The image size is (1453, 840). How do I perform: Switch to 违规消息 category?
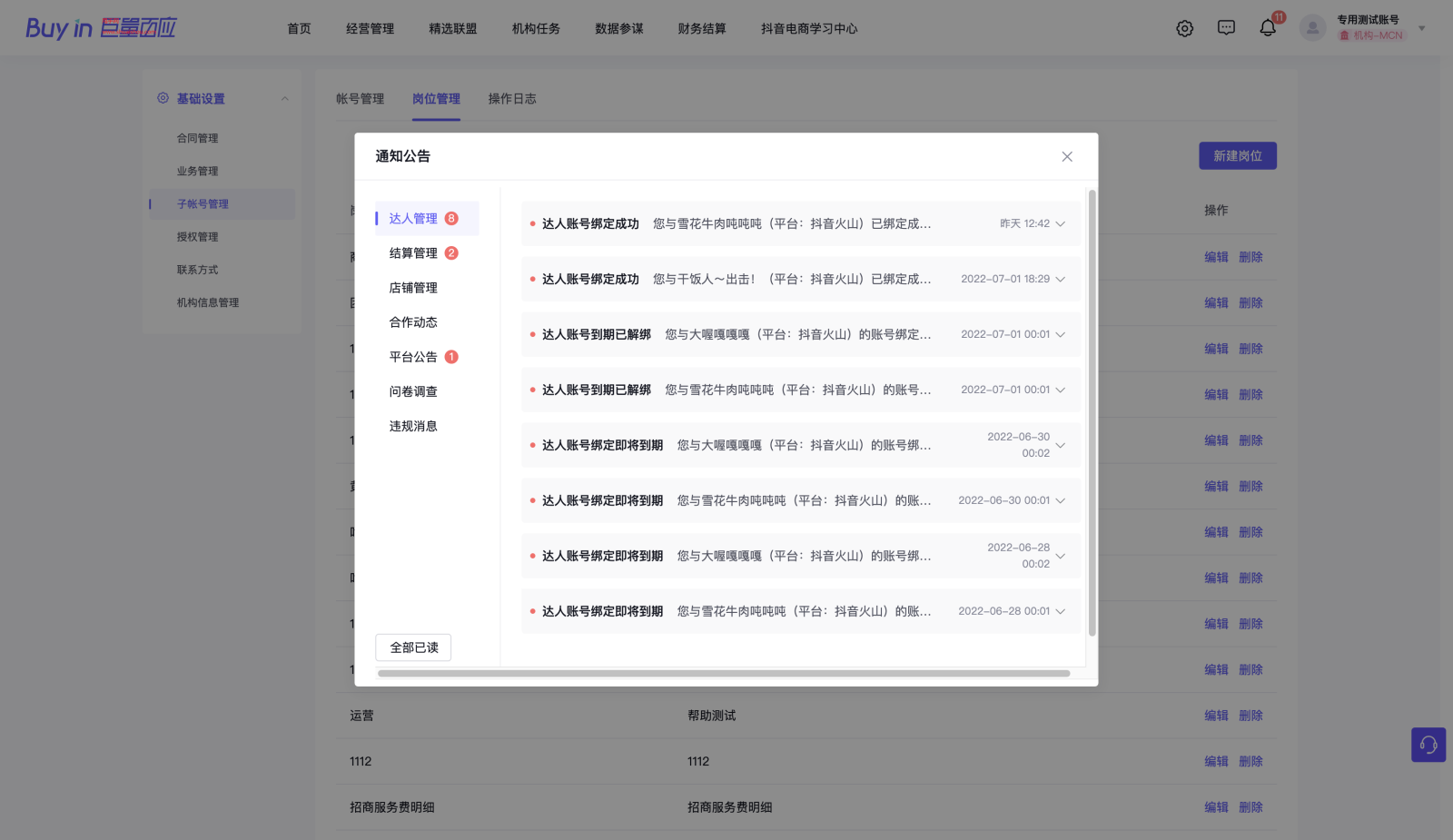click(x=413, y=426)
